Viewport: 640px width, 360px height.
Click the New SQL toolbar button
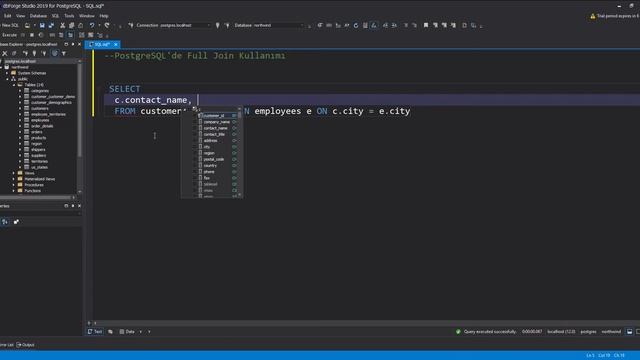coord(10,25)
